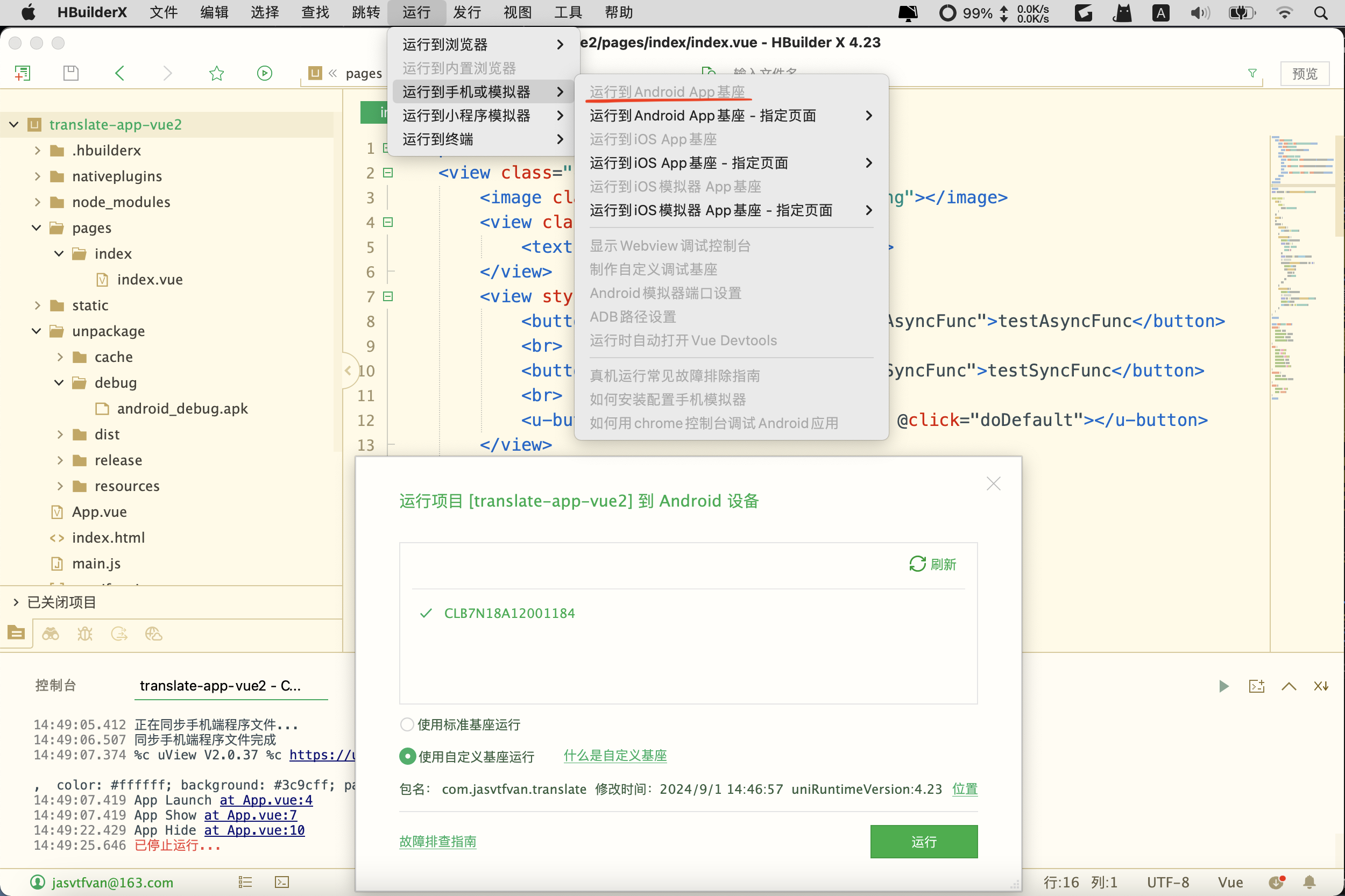This screenshot has width=1345, height=896.
Task: Expand the closed projects section
Action: click(x=16, y=602)
